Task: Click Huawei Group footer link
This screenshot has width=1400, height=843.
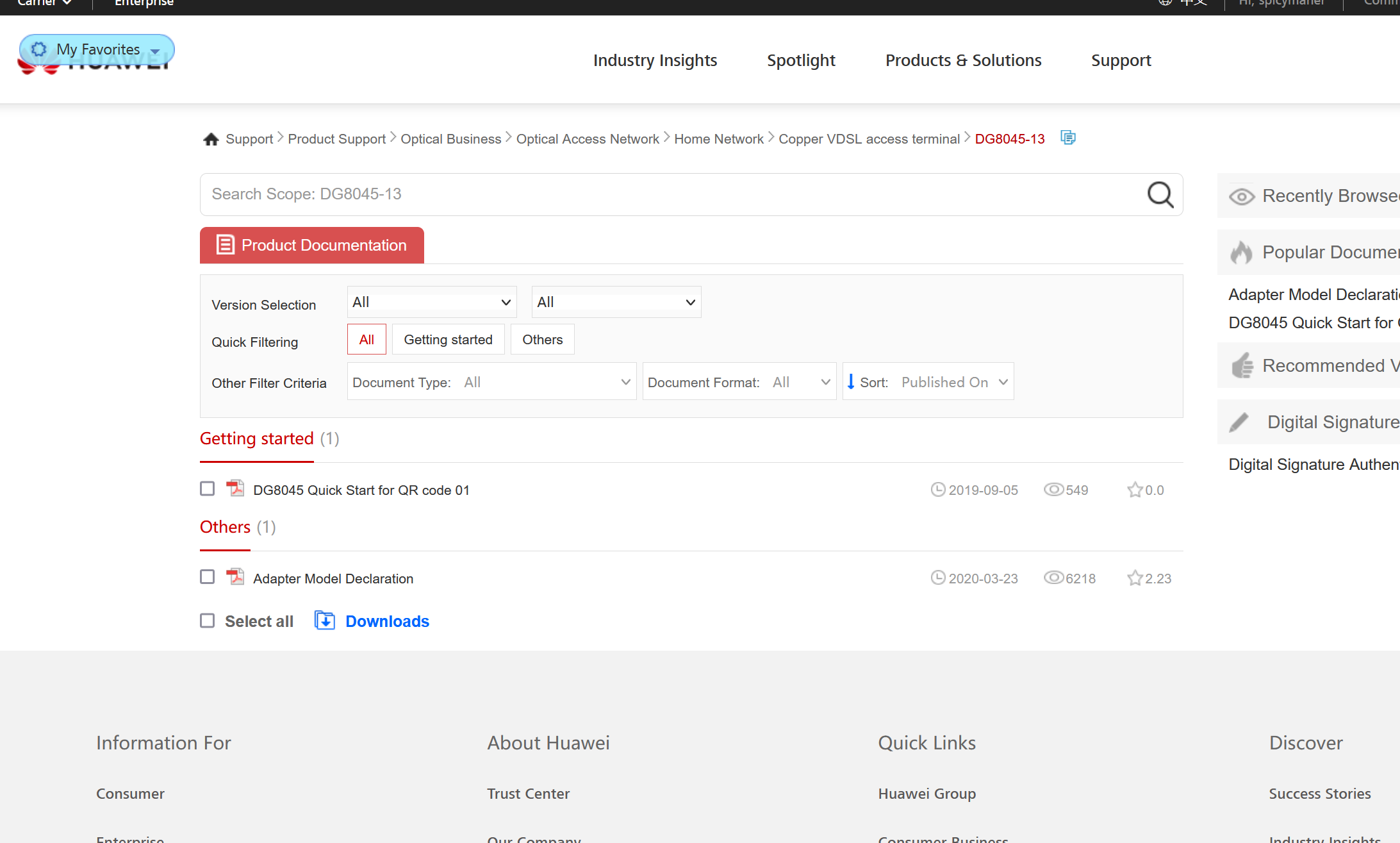Action: tap(926, 794)
